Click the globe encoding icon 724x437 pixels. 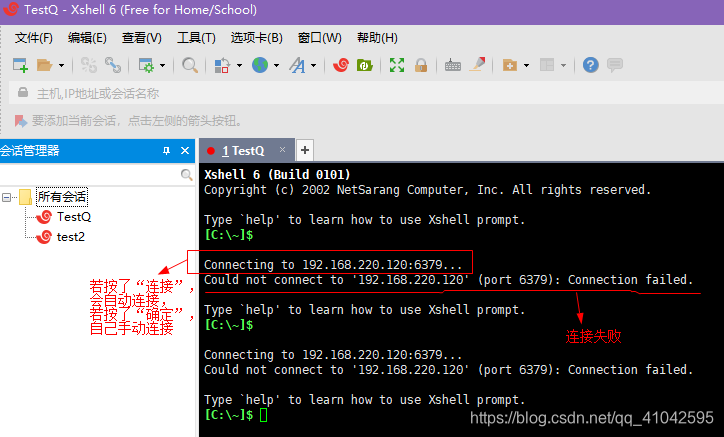tap(260, 65)
